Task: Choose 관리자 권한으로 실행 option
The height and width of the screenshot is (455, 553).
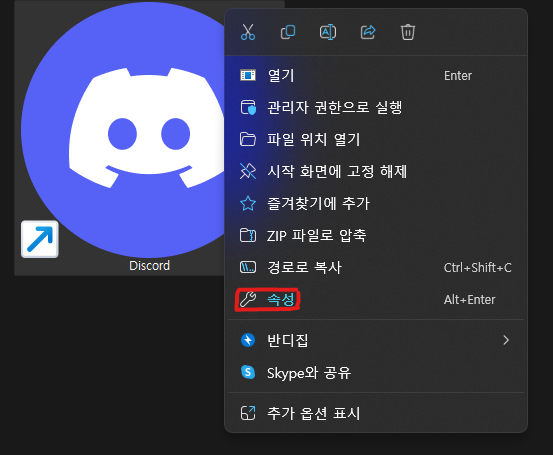Action: pos(376,107)
